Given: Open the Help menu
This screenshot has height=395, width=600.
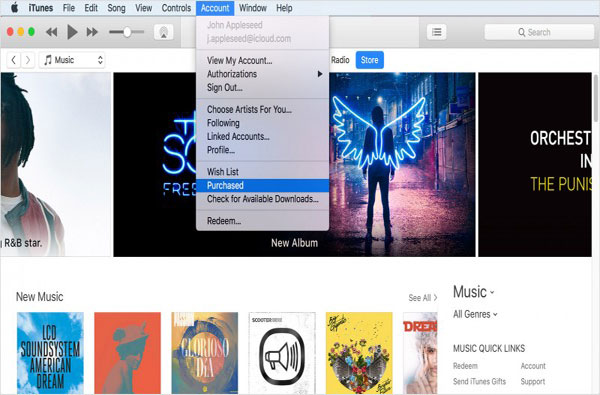Looking at the screenshot, I should (284, 8).
